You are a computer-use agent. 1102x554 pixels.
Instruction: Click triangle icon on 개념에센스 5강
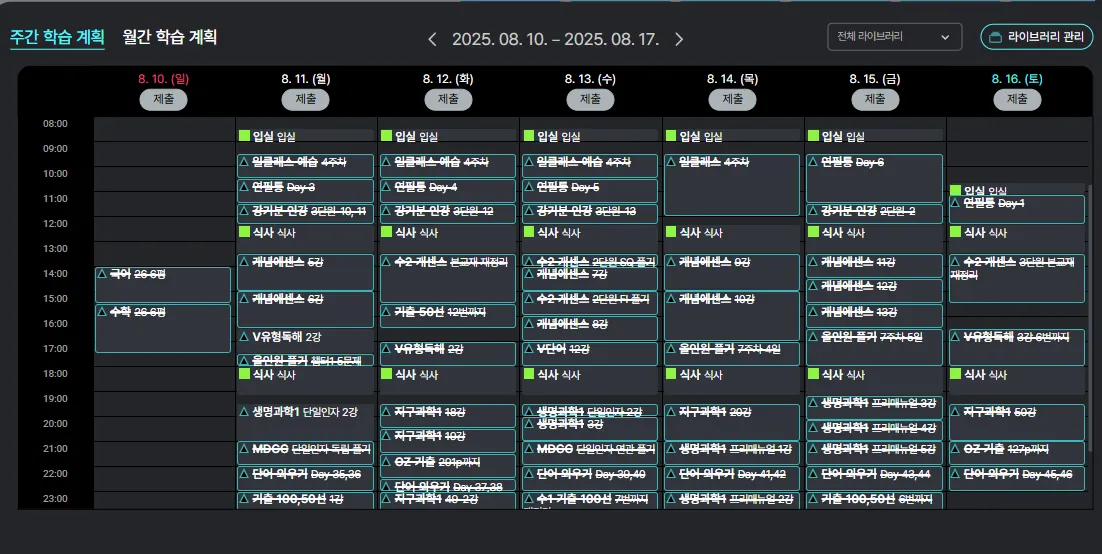pyautogui.click(x=245, y=262)
